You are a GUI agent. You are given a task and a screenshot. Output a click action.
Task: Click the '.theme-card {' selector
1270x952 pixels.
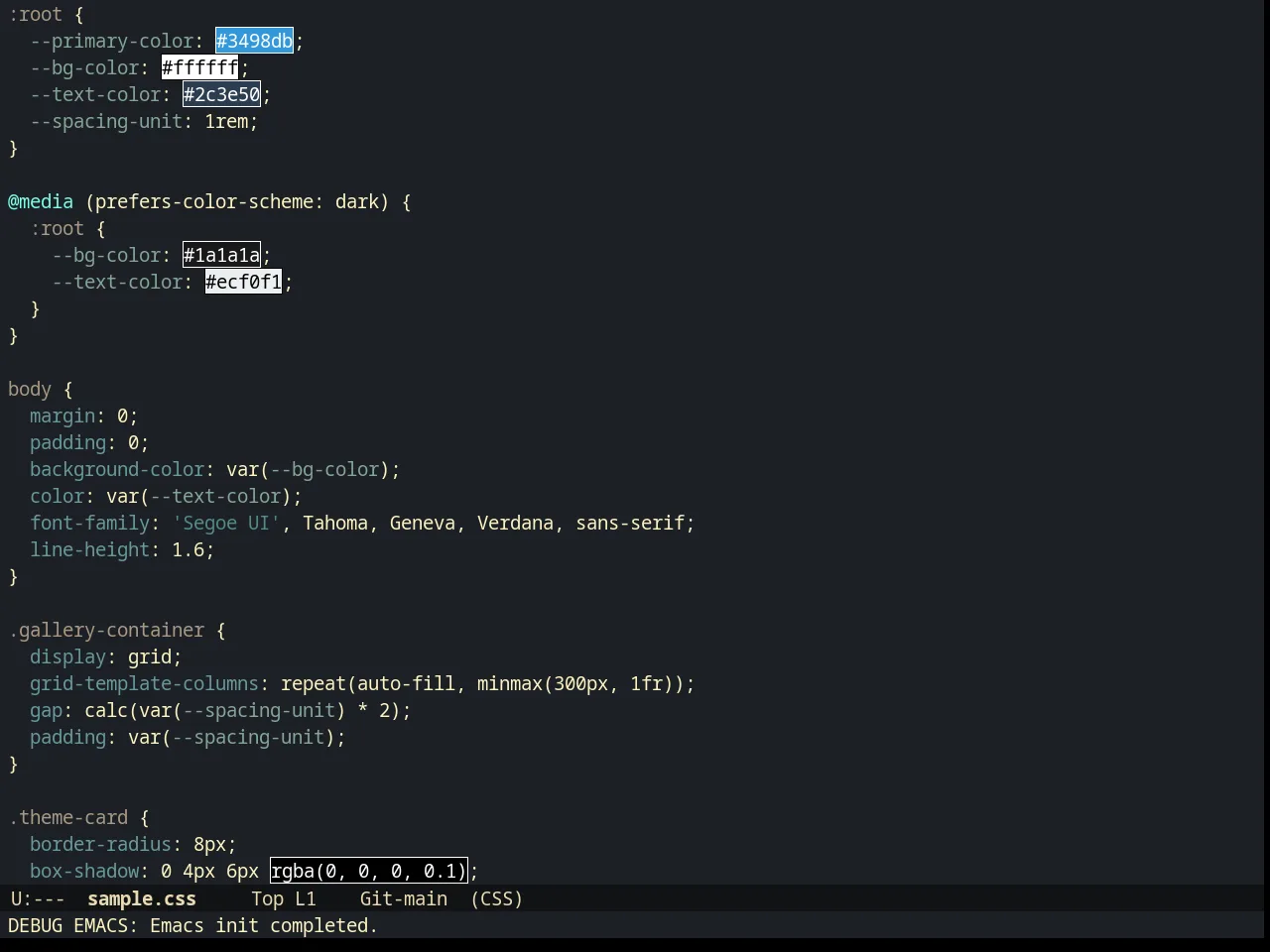coord(78,817)
